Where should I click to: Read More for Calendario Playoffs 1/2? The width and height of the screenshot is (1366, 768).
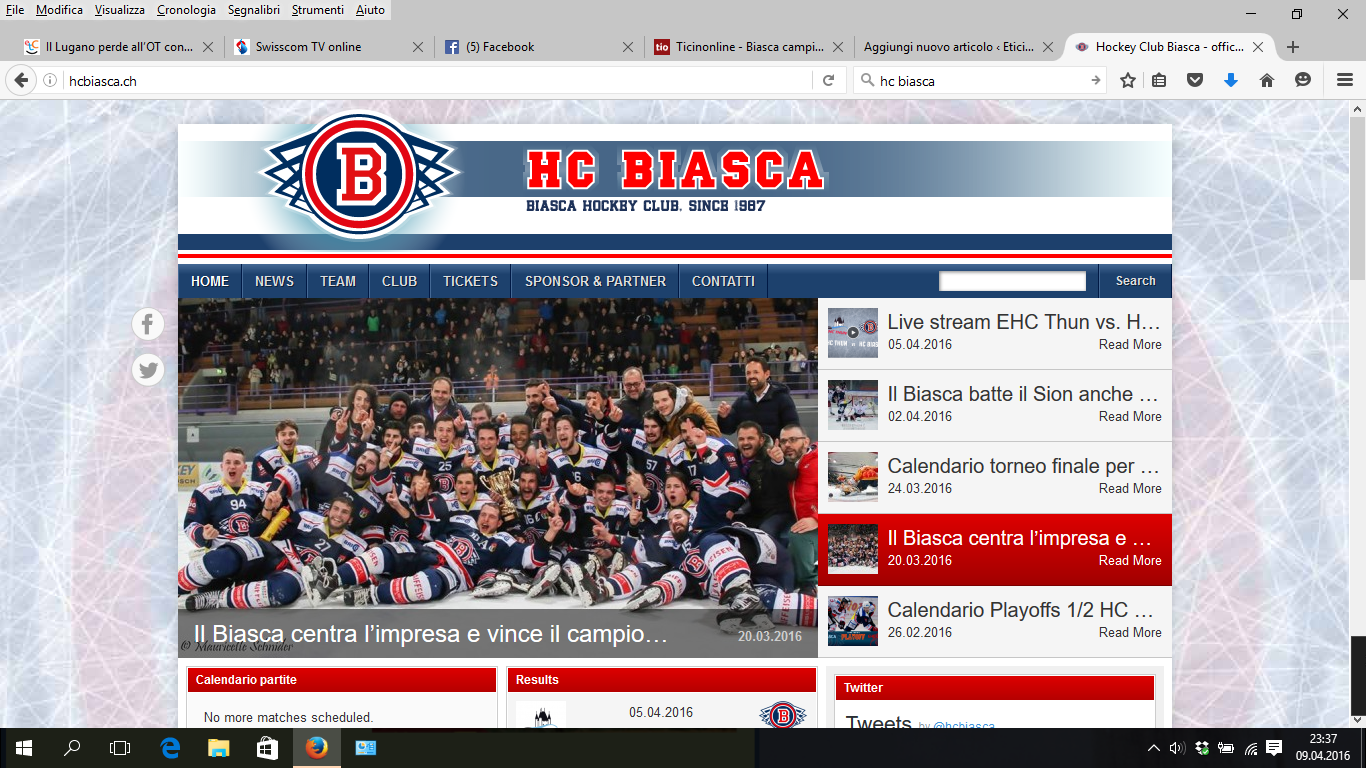click(x=1130, y=632)
